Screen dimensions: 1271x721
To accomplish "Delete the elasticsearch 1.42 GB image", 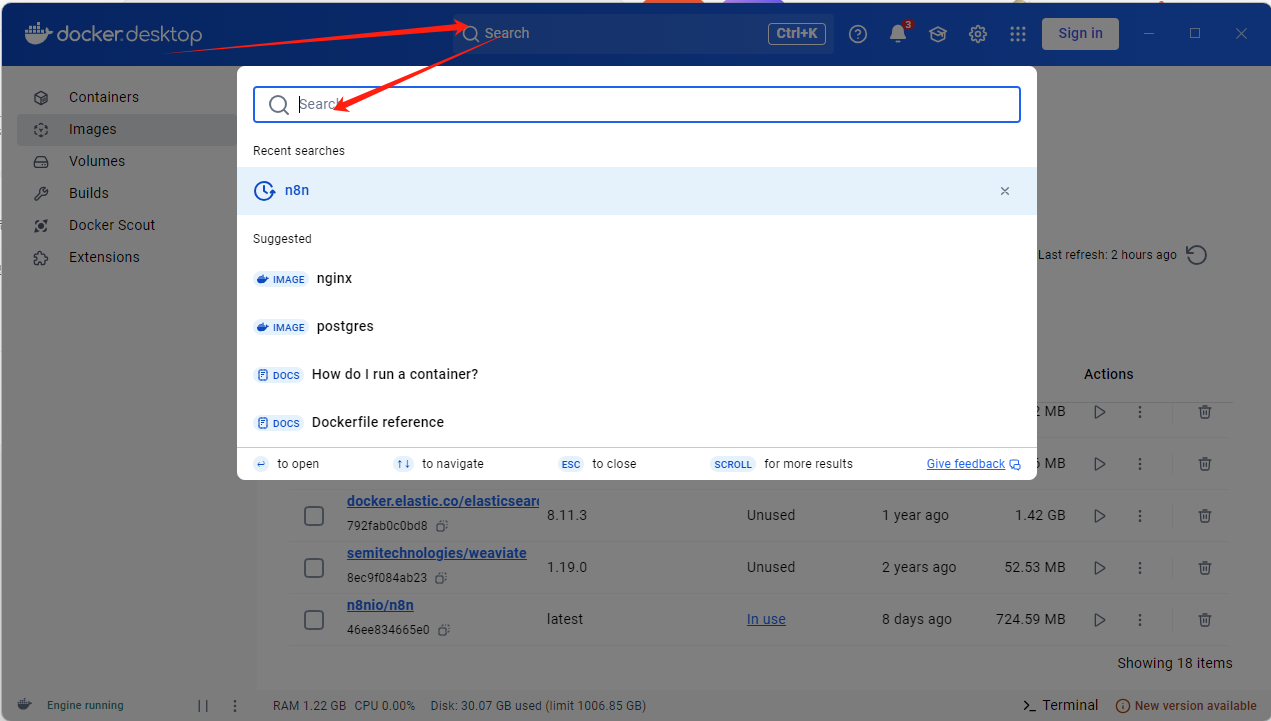I will (1205, 516).
